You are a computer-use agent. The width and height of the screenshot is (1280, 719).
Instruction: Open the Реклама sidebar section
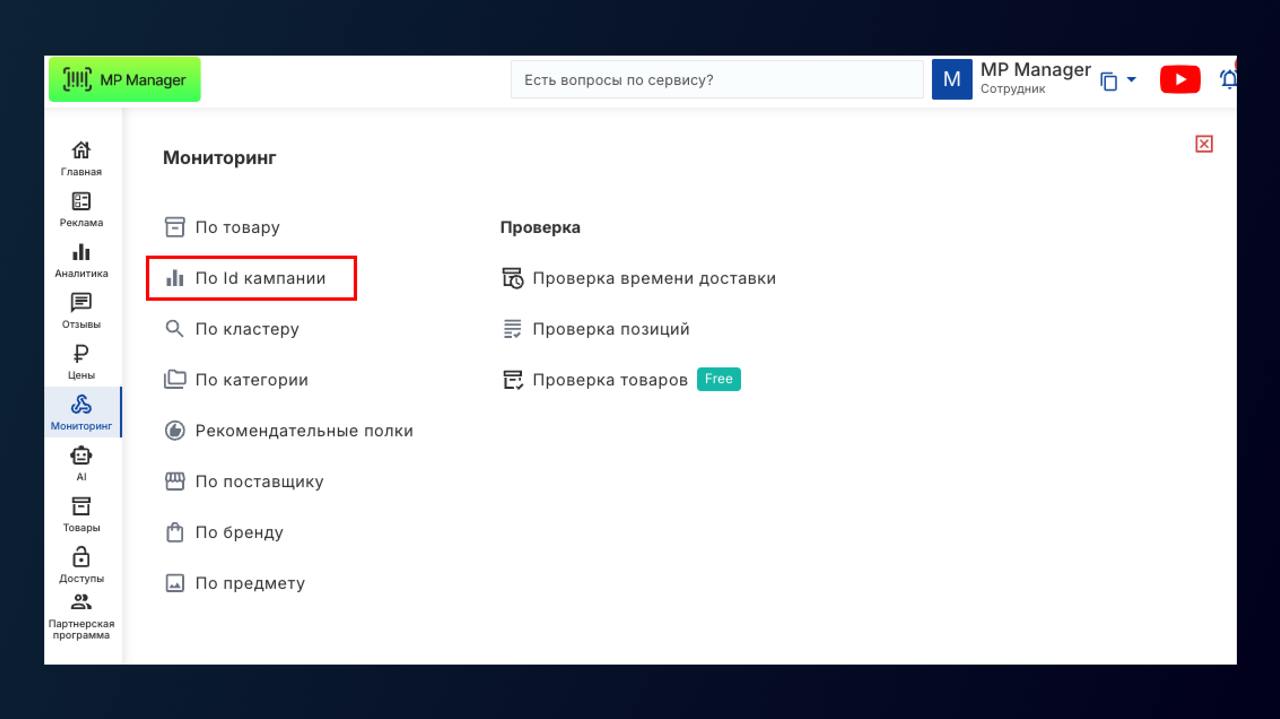point(82,209)
